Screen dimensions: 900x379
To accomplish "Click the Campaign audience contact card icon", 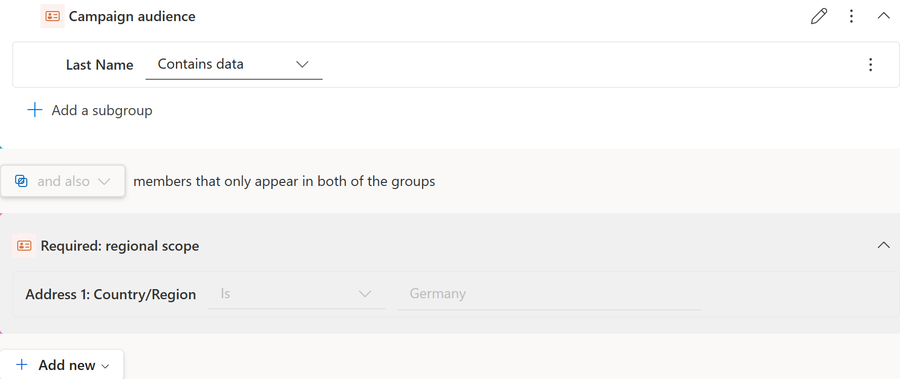I will click(52, 16).
